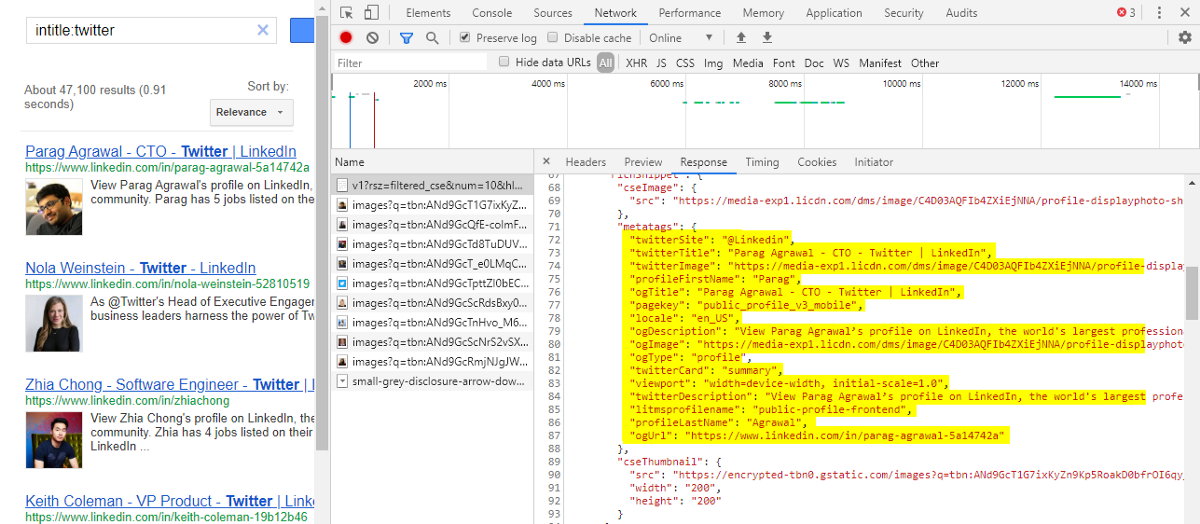1200x524 pixels.
Task: Show the request Timing tab
Action: pyautogui.click(x=762, y=162)
